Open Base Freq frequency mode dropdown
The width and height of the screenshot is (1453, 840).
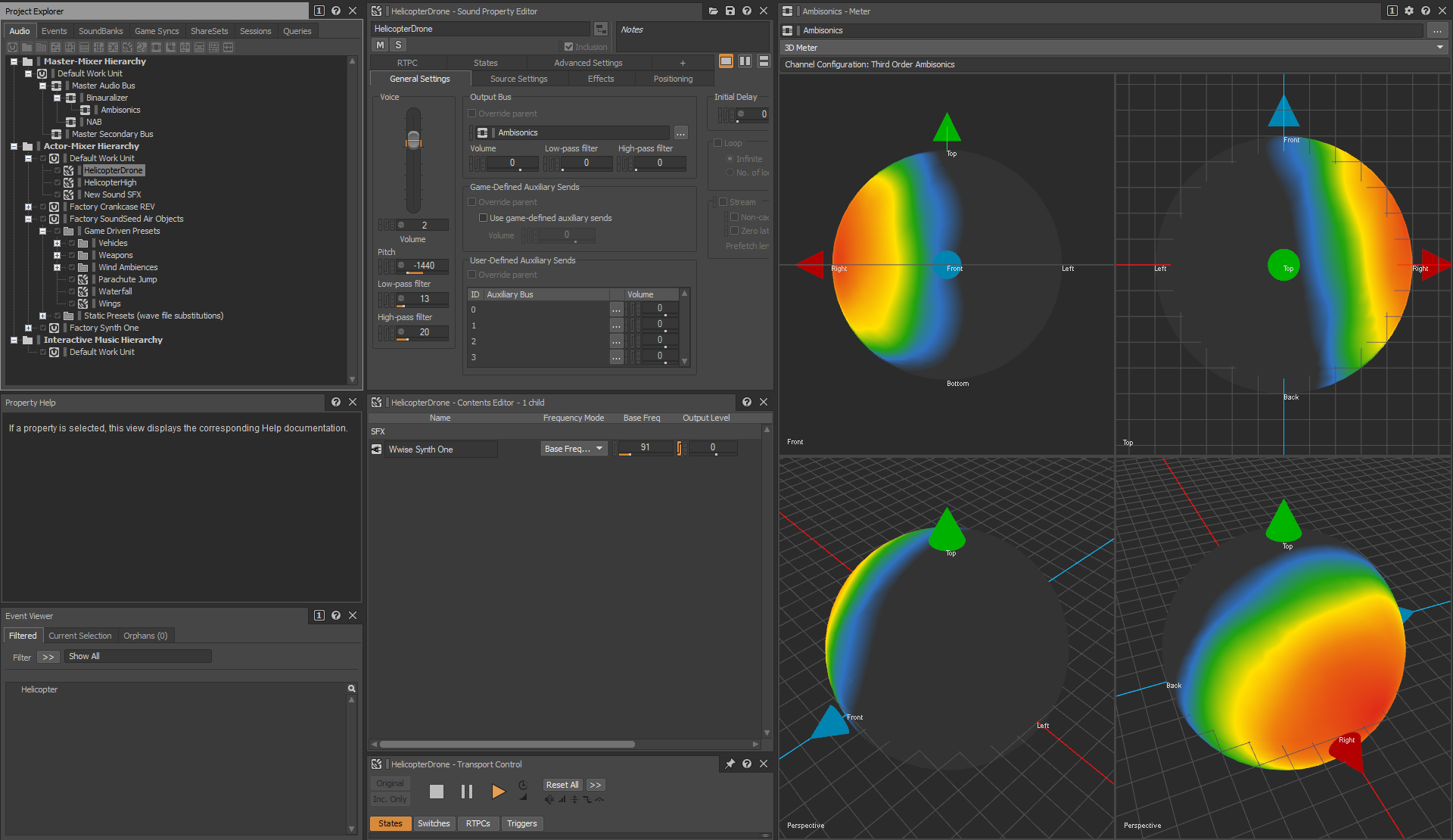tap(574, 449)
